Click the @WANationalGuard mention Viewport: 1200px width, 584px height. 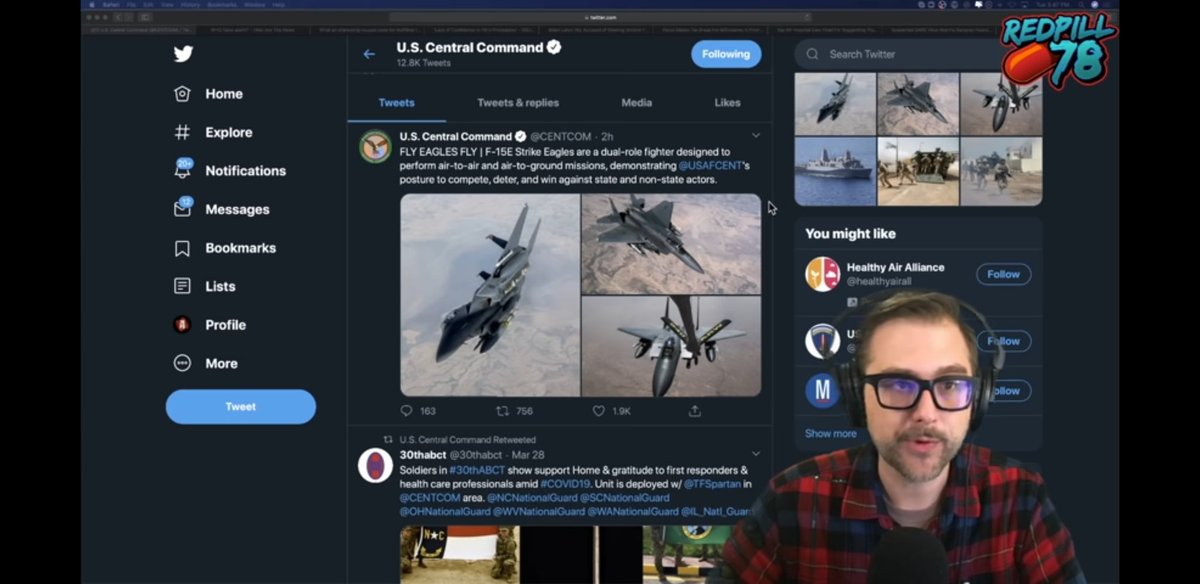coord(634,511)
